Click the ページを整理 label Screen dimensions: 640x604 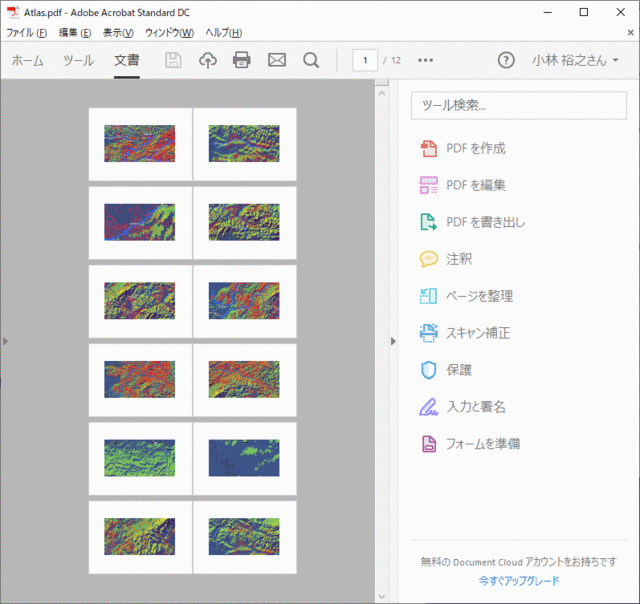pyautogui.click(x=480, y=296)
